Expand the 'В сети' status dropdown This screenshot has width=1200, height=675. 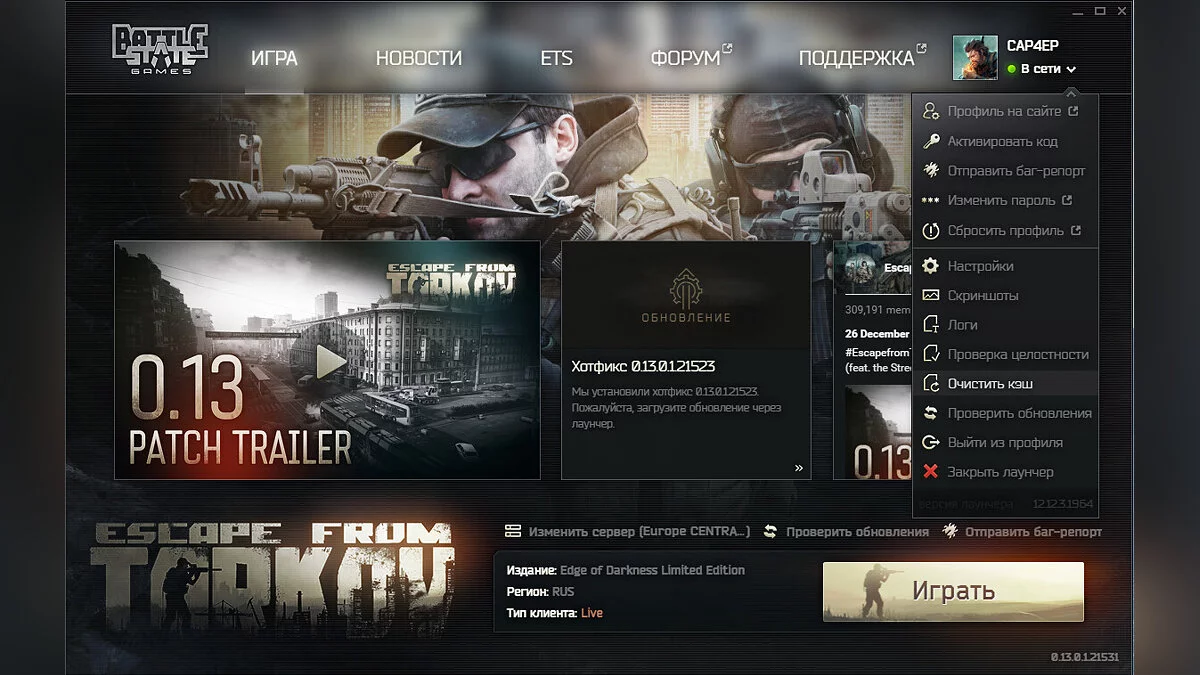[x=1042, y=69]
